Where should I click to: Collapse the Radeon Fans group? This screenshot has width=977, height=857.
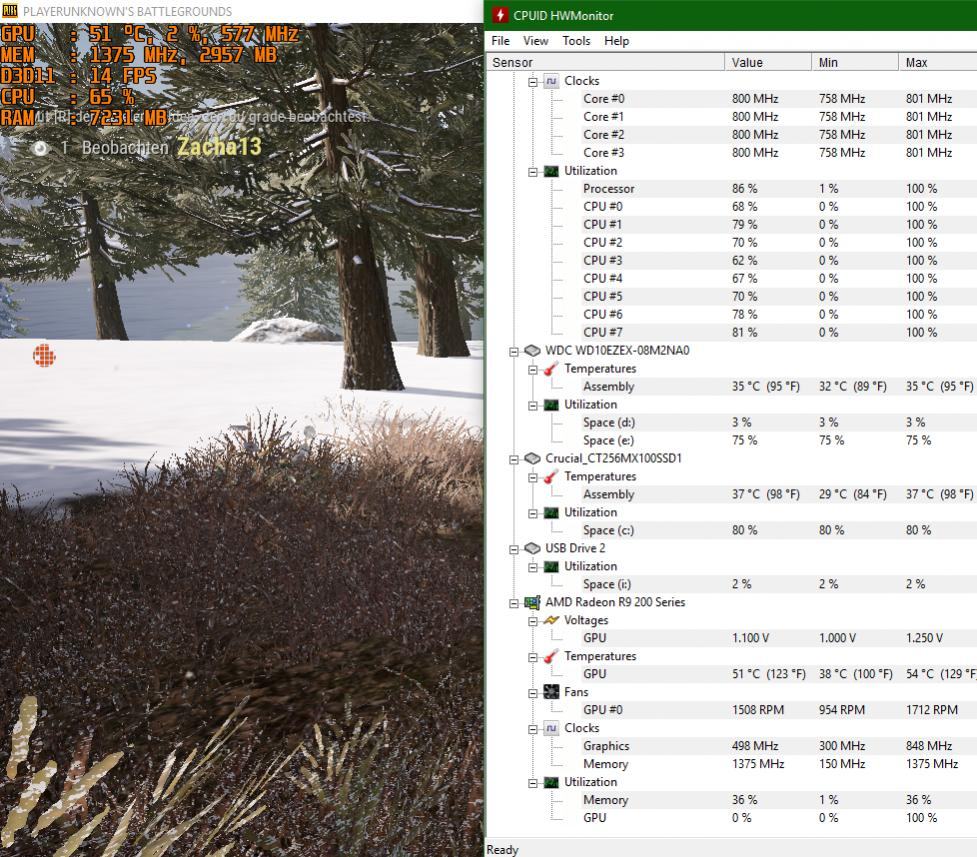(x=533, y=693)
